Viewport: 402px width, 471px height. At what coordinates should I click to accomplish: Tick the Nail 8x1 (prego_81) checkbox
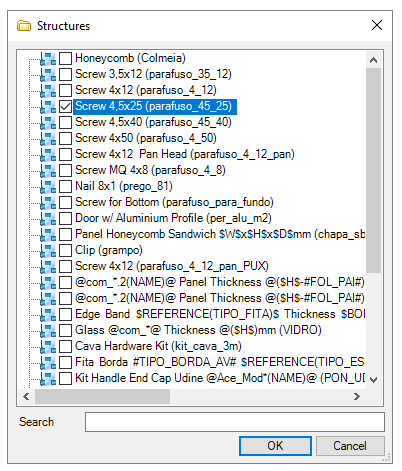click(x=65, y=186)
